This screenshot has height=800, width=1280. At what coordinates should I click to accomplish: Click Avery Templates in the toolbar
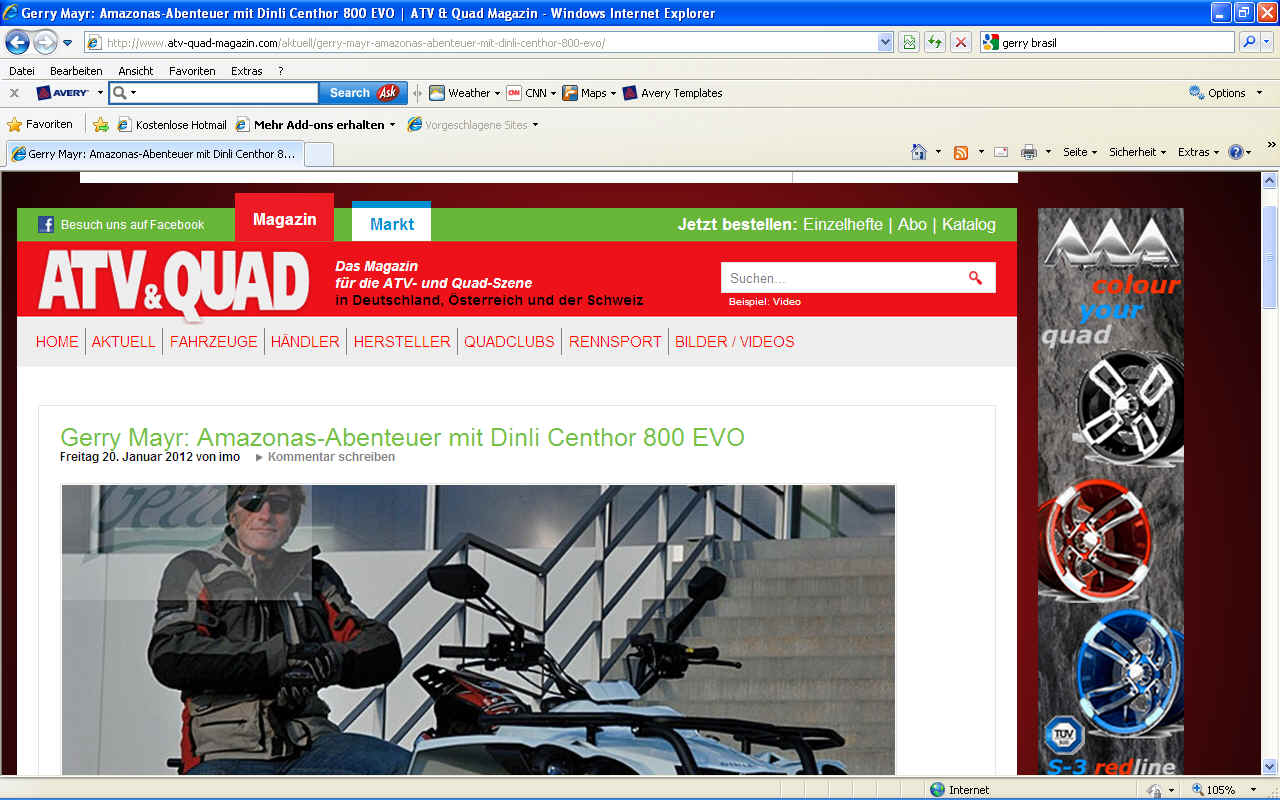[672, 93]
